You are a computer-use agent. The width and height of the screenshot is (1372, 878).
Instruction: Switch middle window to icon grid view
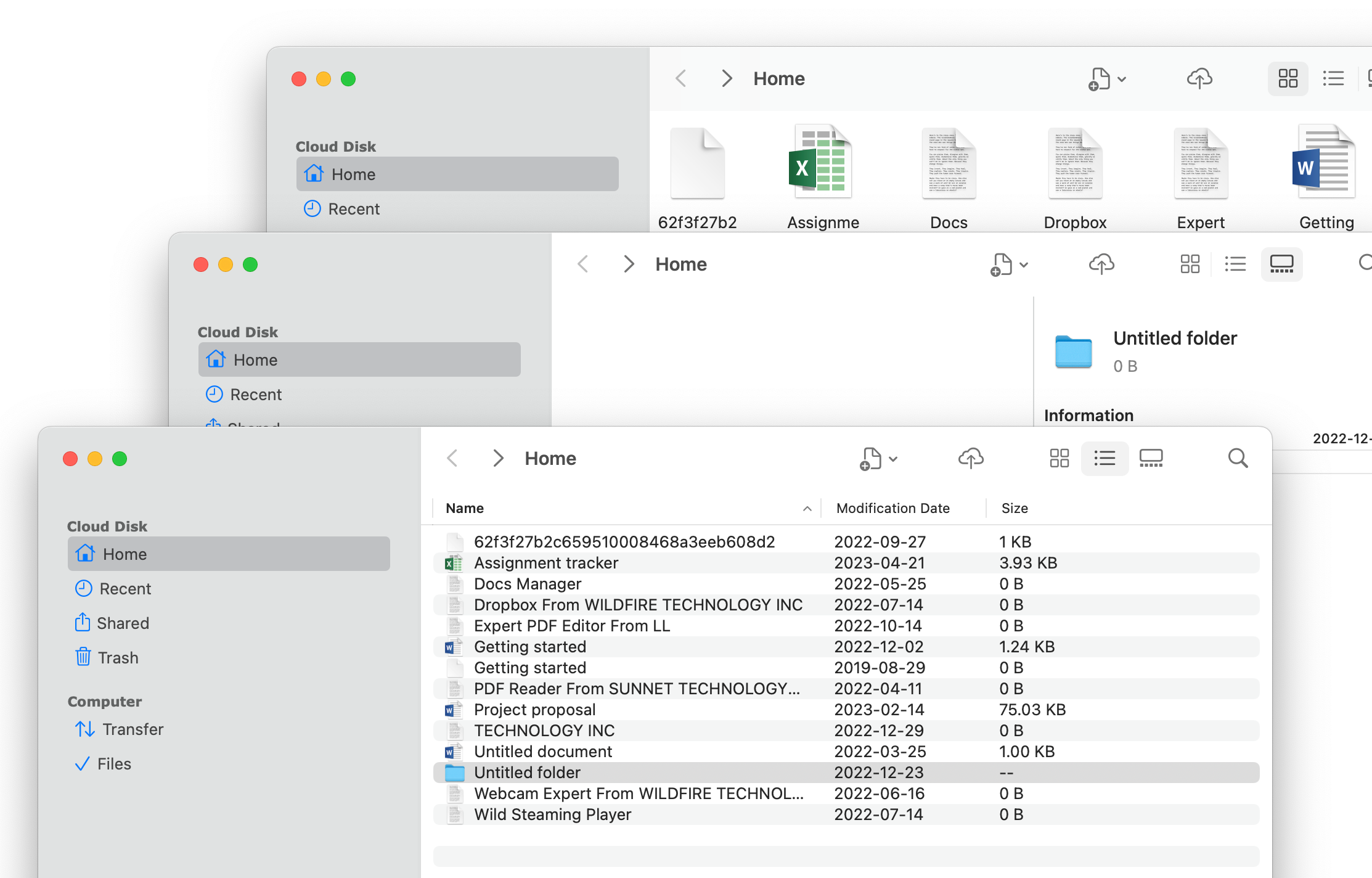(1190, 264)
